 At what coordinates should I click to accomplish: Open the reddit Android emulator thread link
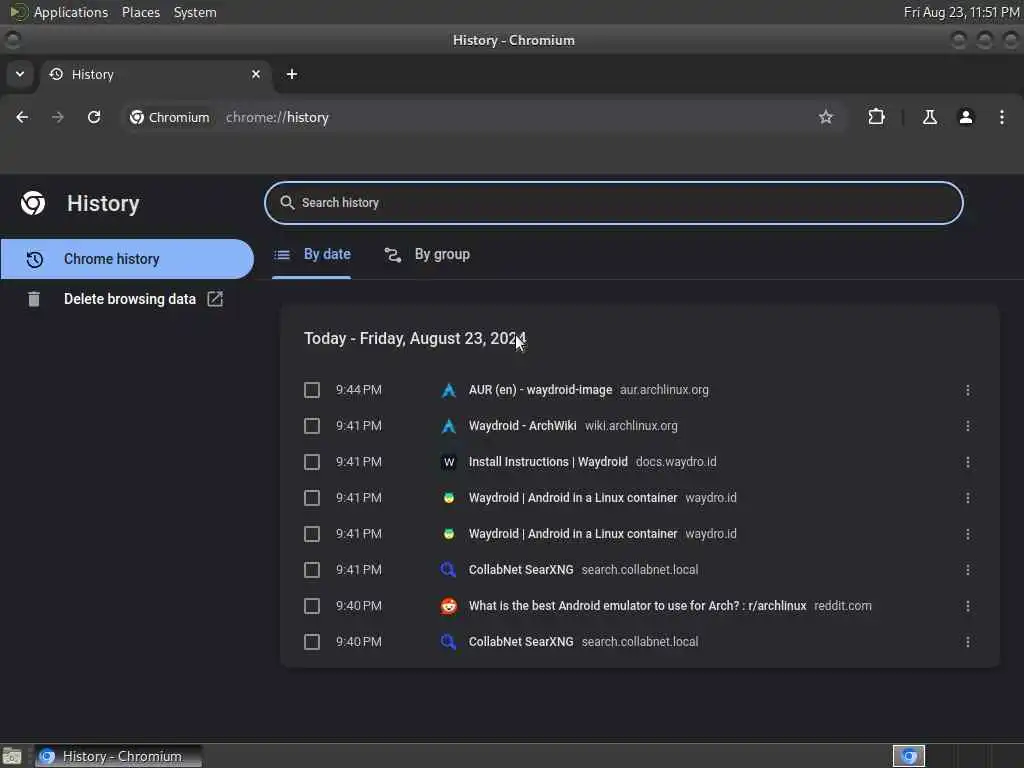pyautogui.click(x=637, y=606)
